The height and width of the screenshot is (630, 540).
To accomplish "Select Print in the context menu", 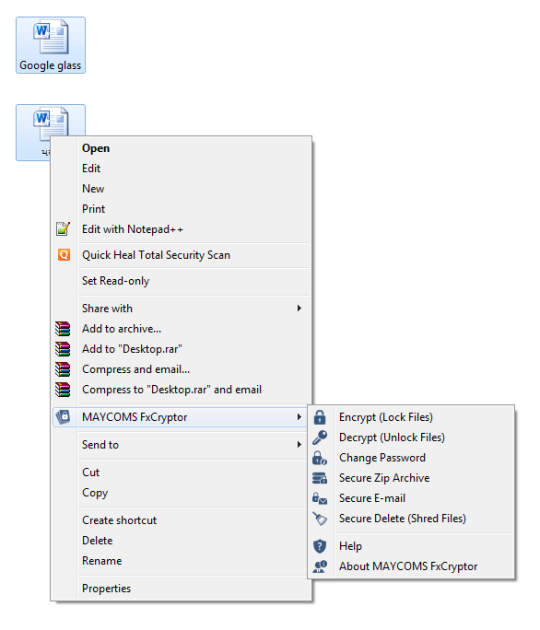I will tap(182, 209).
